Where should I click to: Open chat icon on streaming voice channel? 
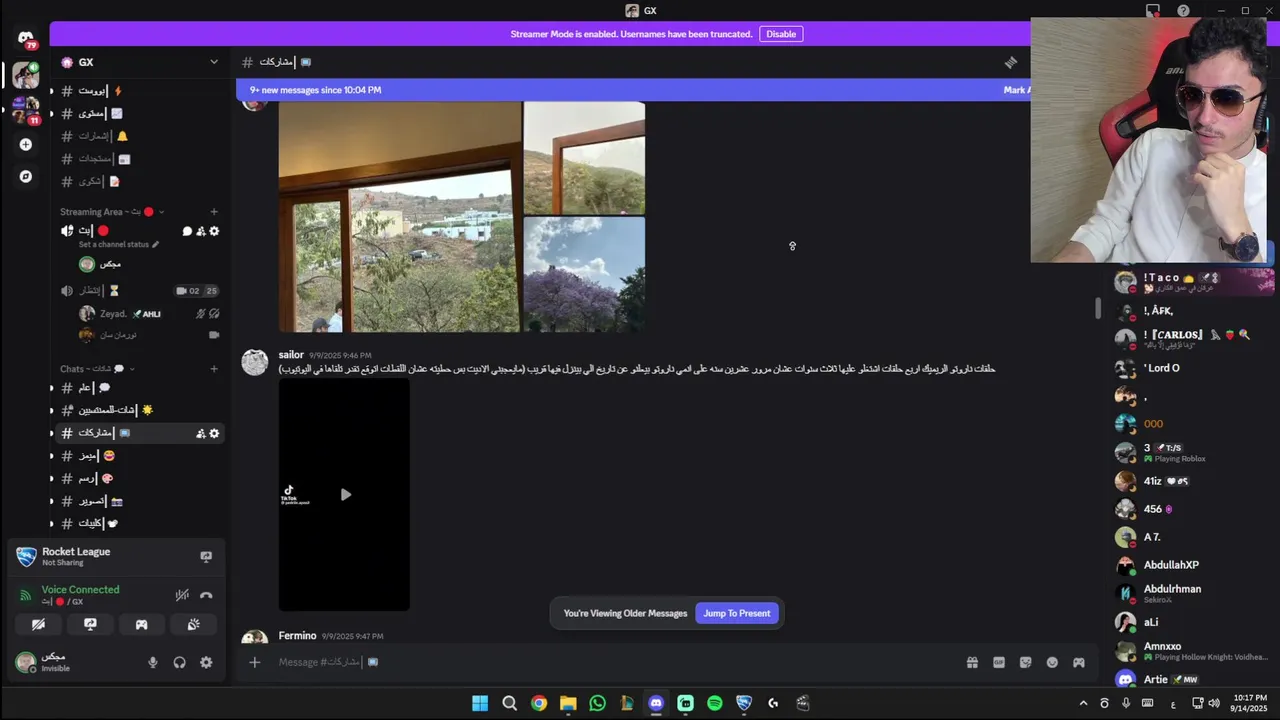point(187,231)
